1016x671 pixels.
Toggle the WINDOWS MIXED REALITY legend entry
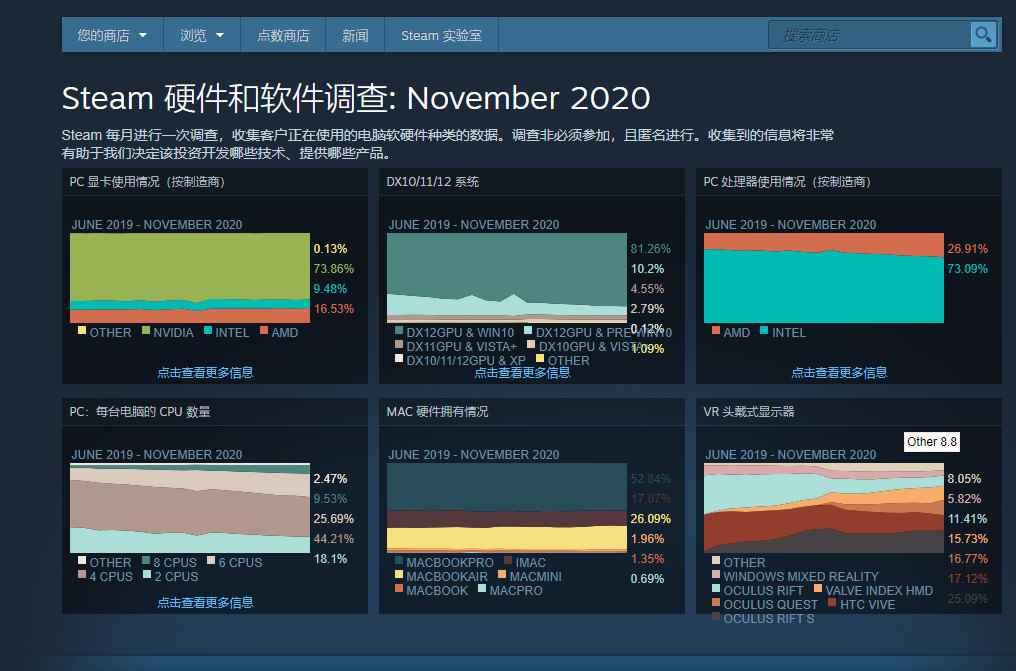tap(714, 575)
